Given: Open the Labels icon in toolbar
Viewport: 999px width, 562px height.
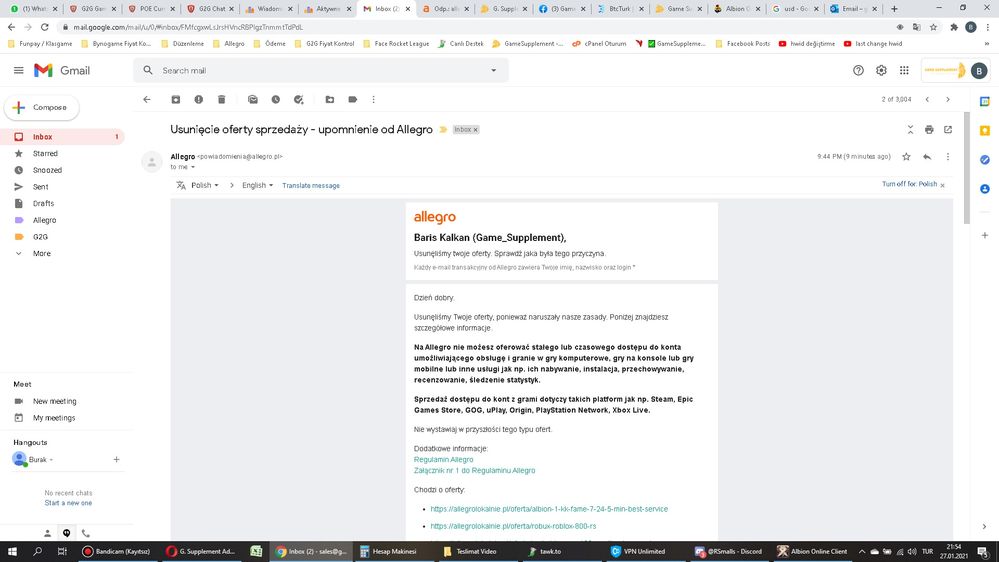Looking at the screenshot, I should point(353,99).
